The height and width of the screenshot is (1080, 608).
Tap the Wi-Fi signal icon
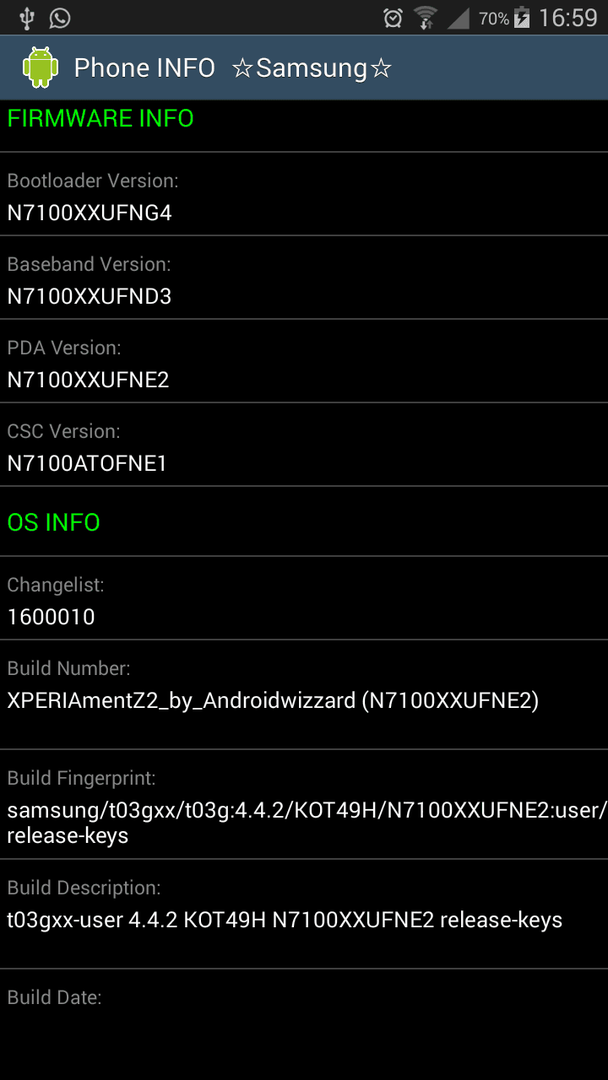[x=426, y=18]
